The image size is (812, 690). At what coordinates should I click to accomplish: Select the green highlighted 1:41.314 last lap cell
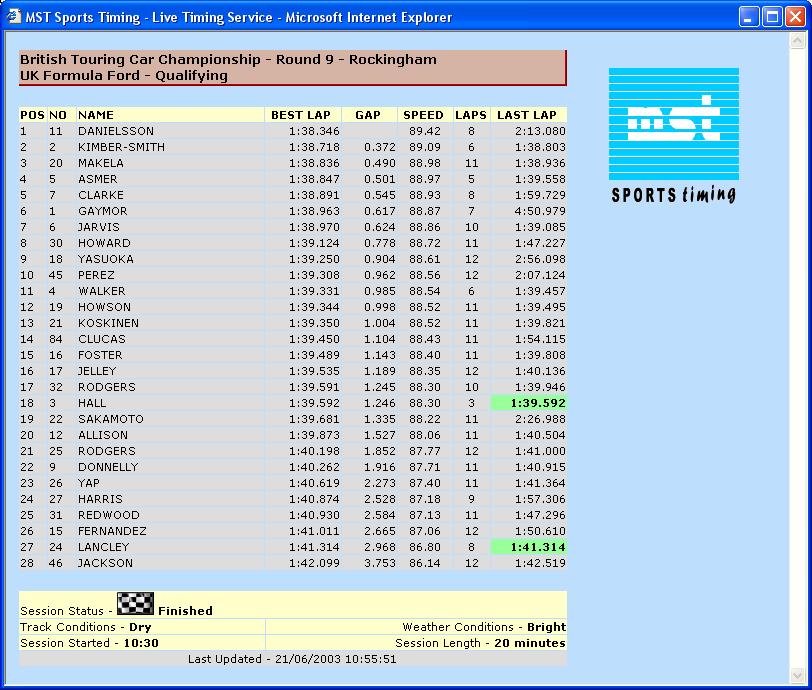point(528,547)
